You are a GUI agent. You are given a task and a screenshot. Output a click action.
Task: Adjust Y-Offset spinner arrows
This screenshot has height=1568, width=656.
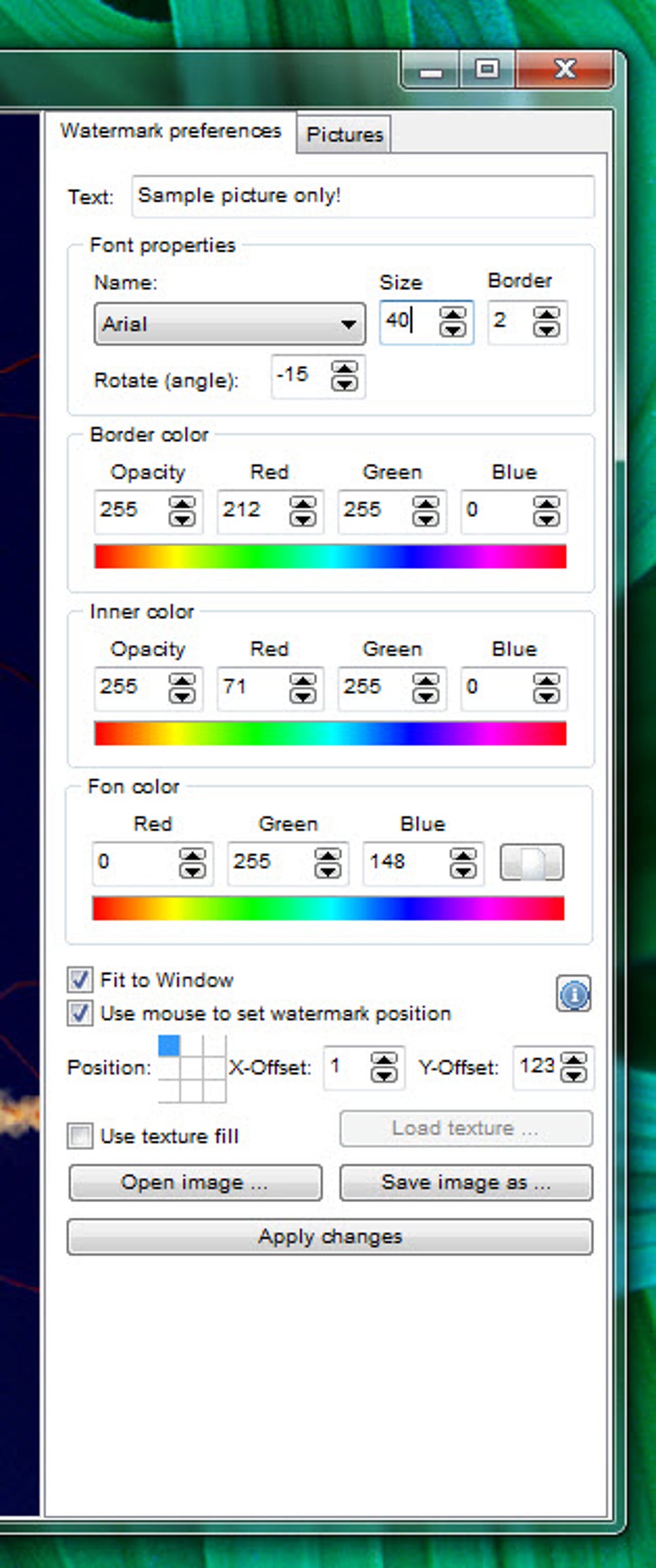tap(574, 1068)
